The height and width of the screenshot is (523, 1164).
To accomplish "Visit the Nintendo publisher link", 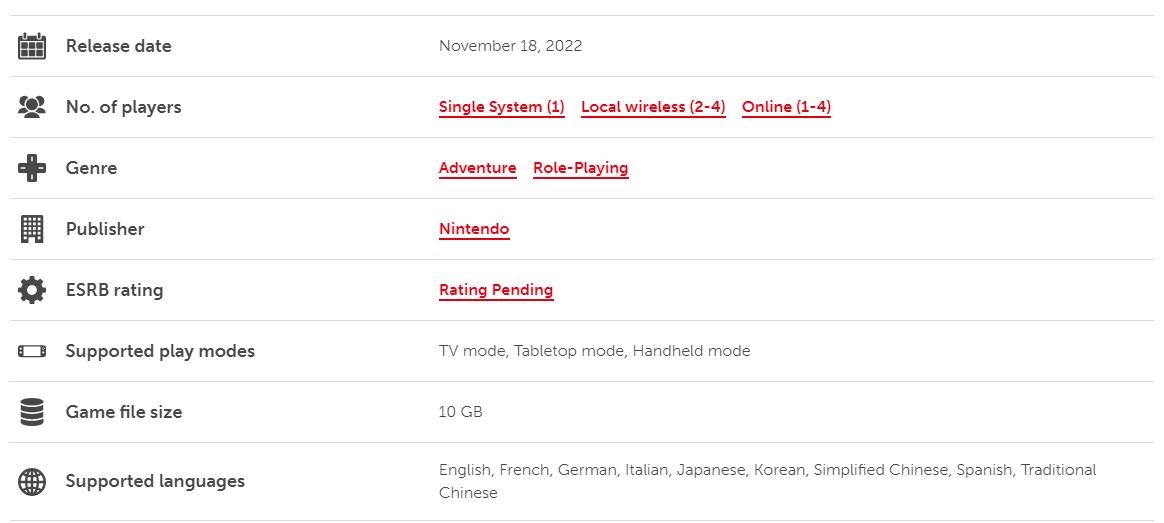I will point(474,229).
